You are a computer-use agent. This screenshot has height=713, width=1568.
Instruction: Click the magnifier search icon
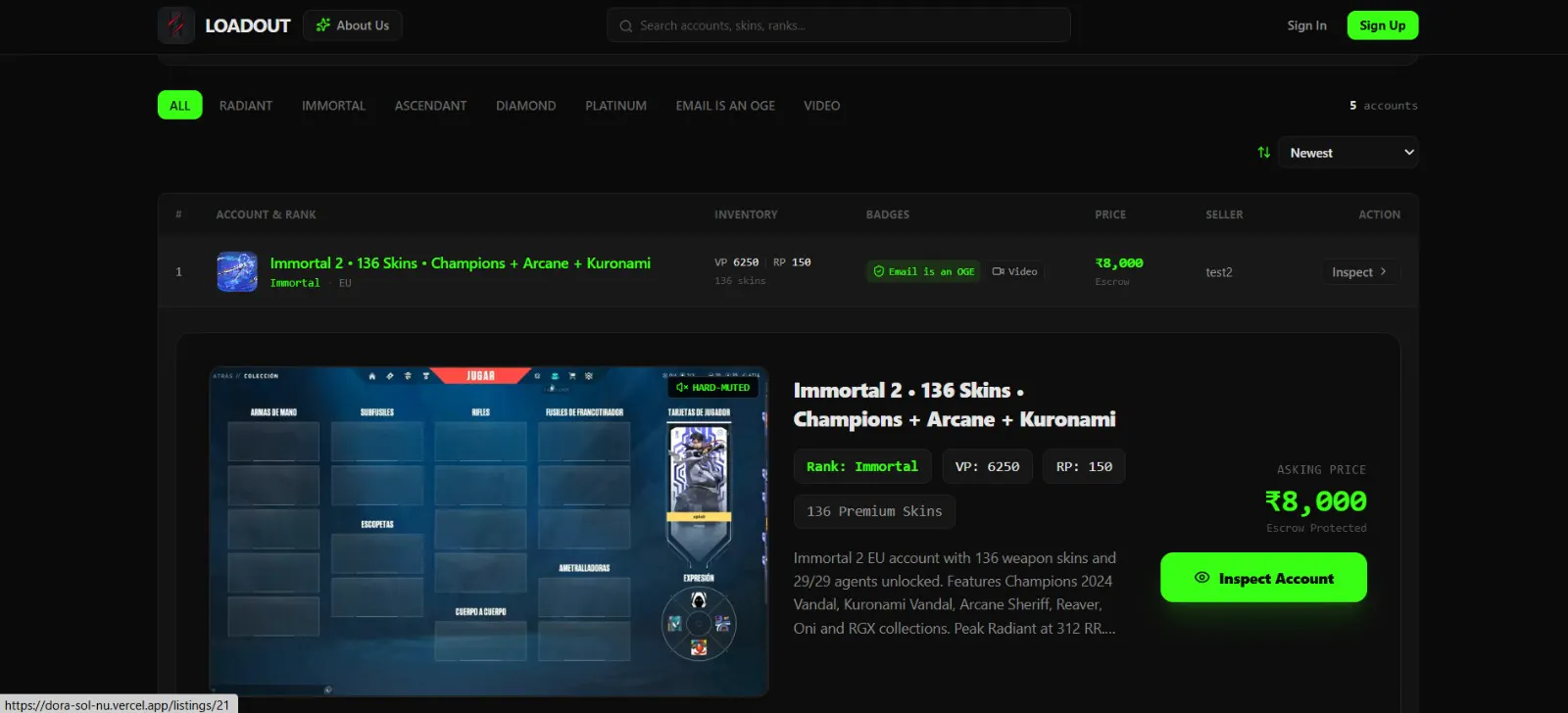[x=625, y=26]
